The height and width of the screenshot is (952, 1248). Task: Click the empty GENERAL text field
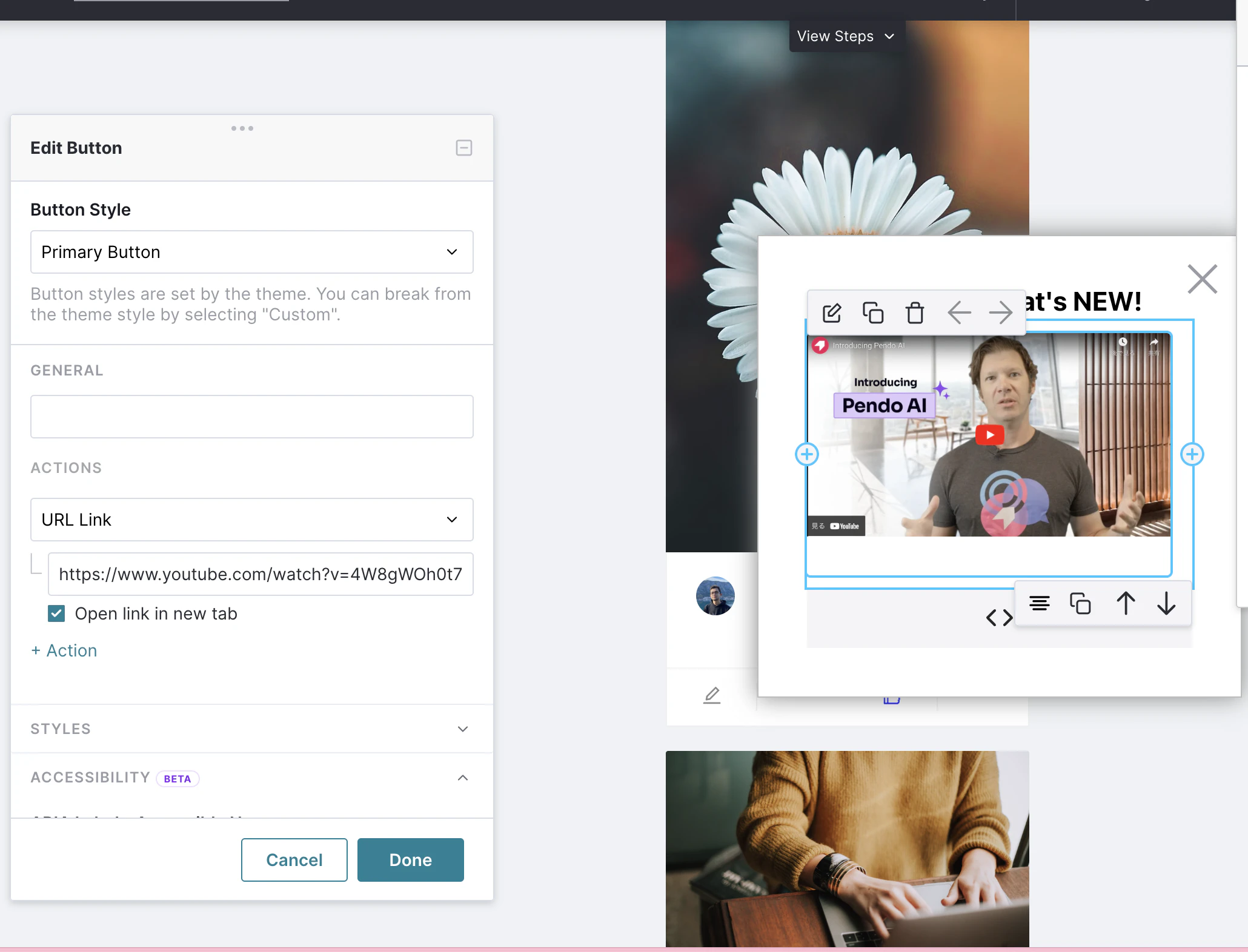click(252, 417)
